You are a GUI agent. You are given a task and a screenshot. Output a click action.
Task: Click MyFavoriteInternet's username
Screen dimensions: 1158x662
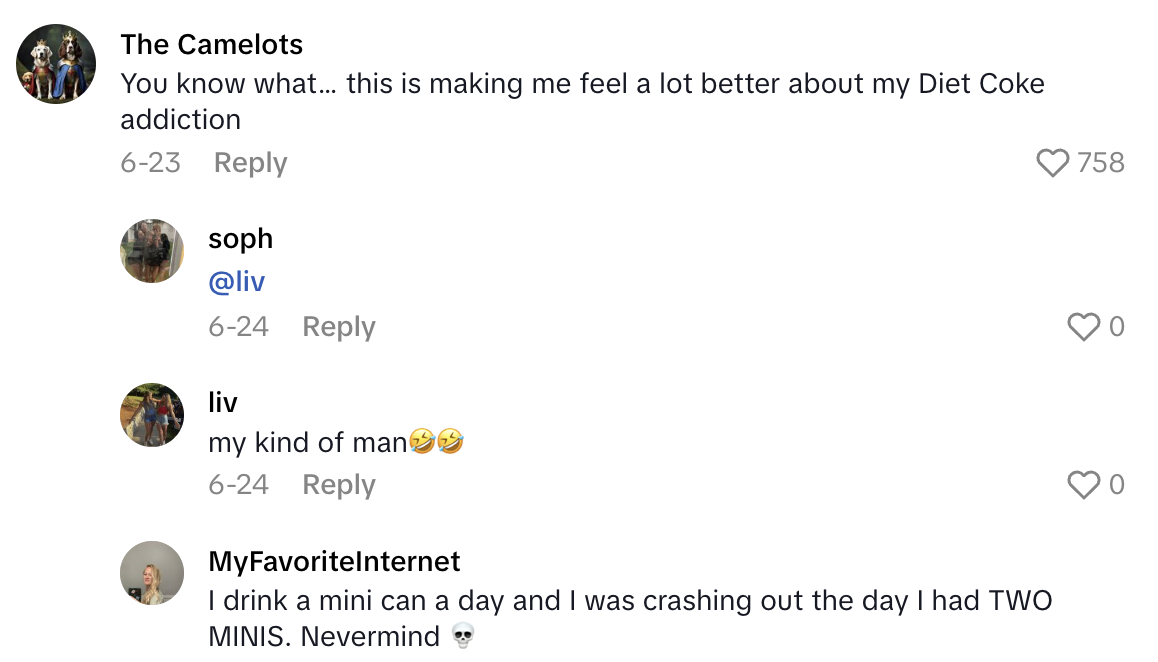(334, 561)
